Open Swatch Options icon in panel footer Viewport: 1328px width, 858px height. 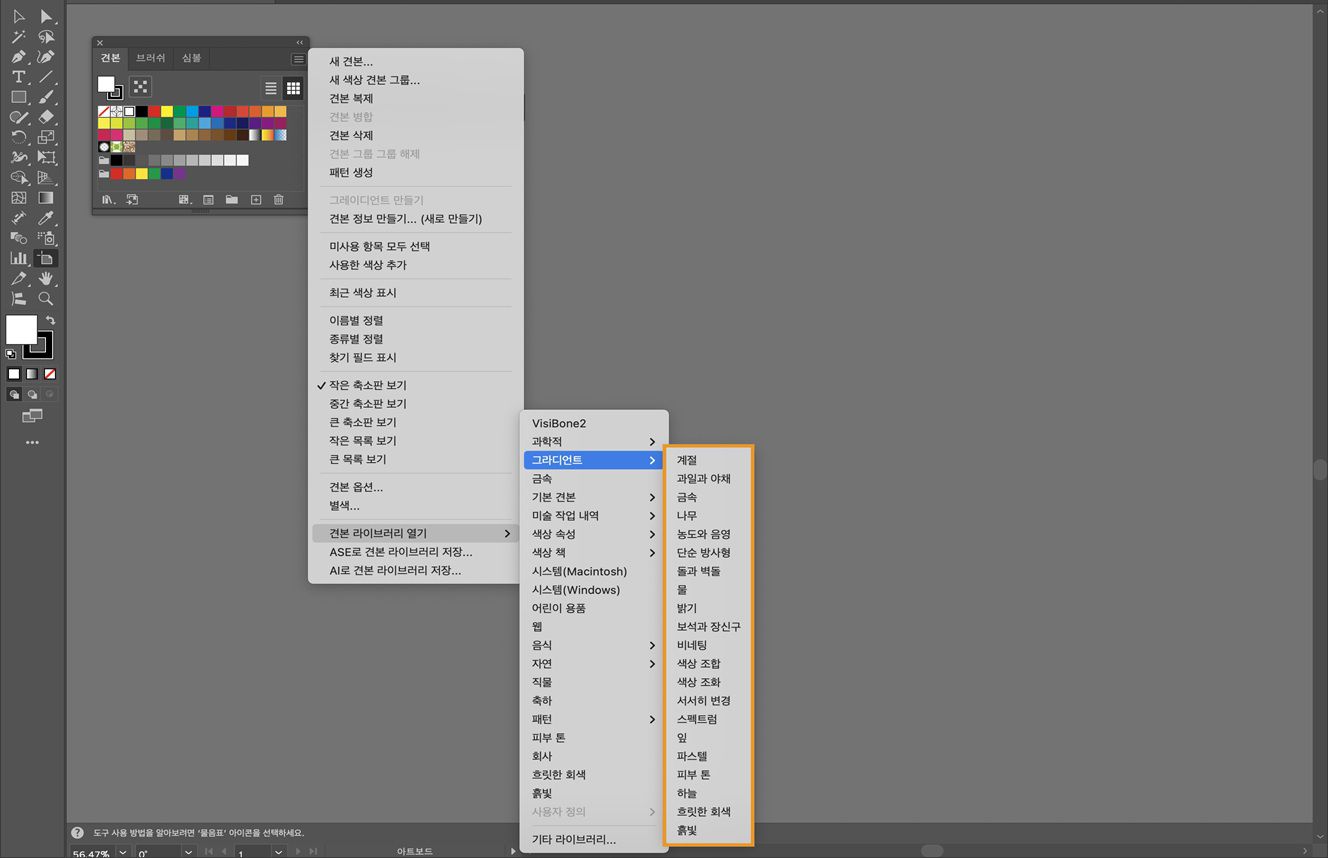208,200
